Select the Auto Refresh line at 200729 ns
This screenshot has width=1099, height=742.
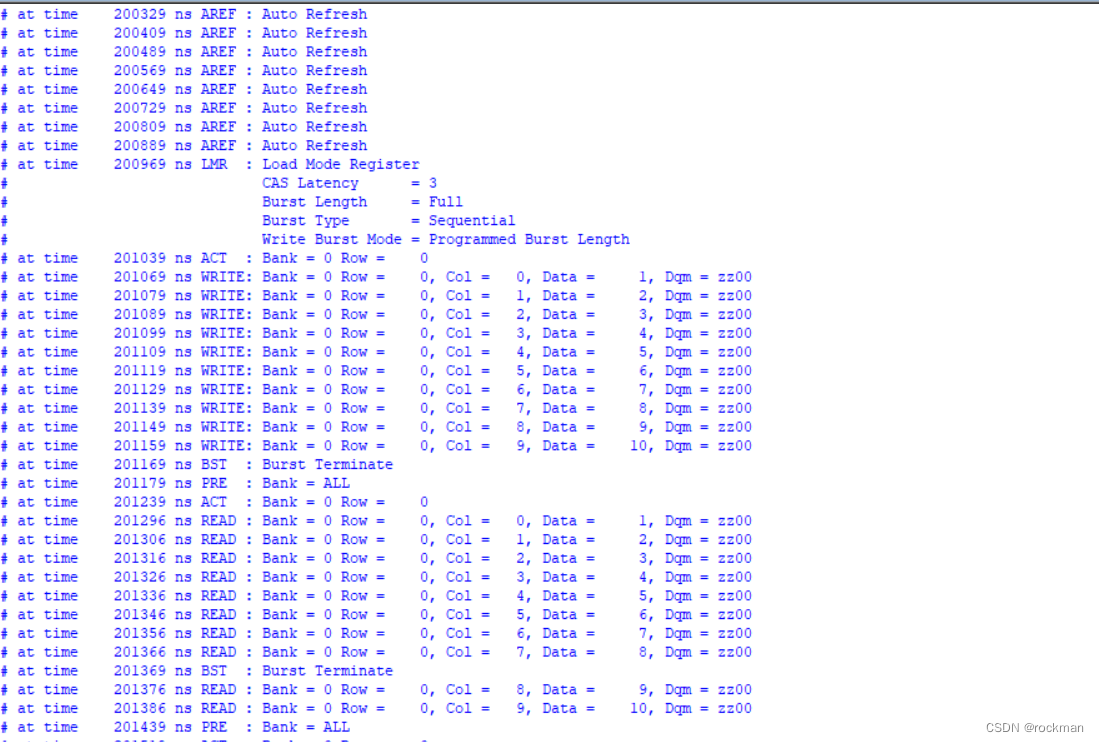click(x=184, y=108)
